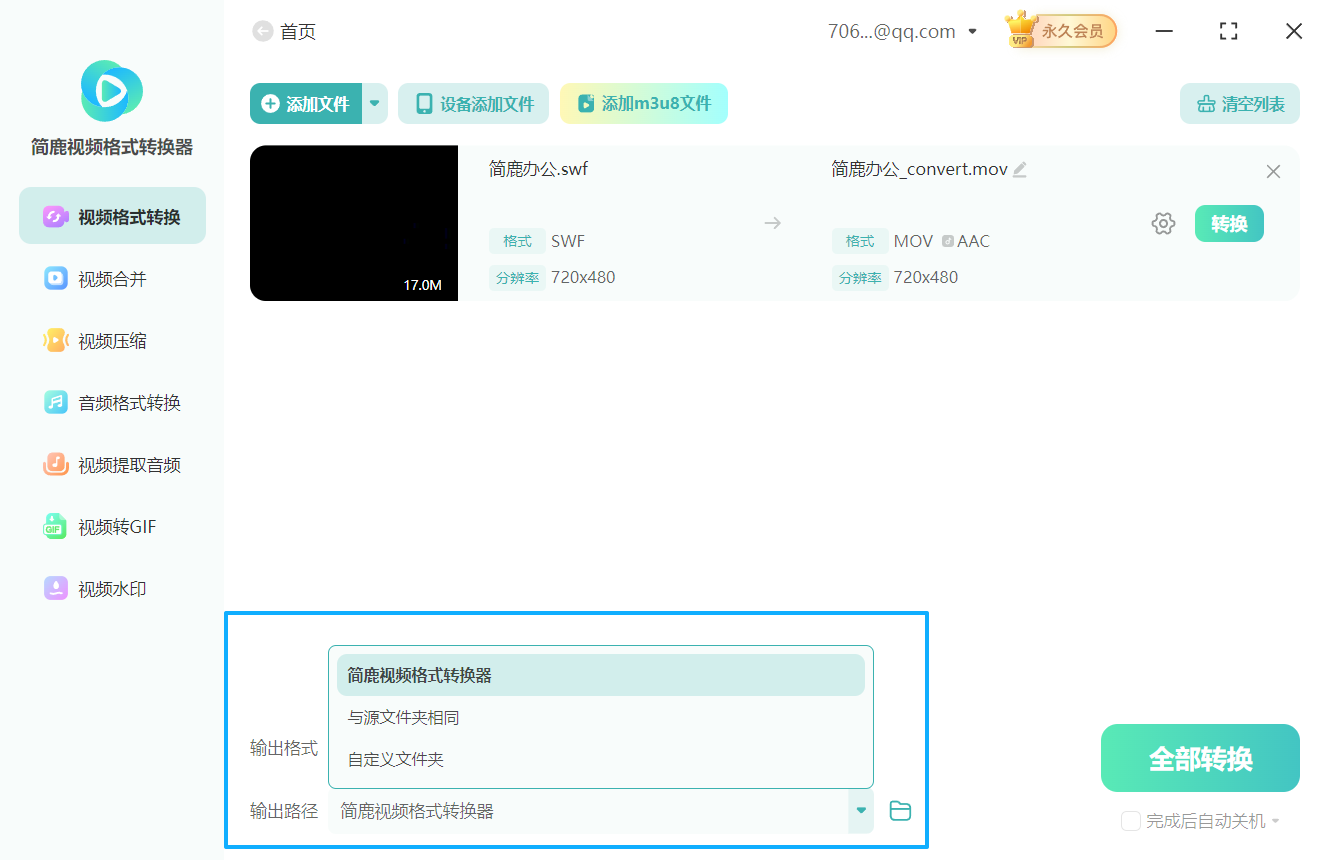Click the edit pencil next to output filename

click(x=1020, y=169)
